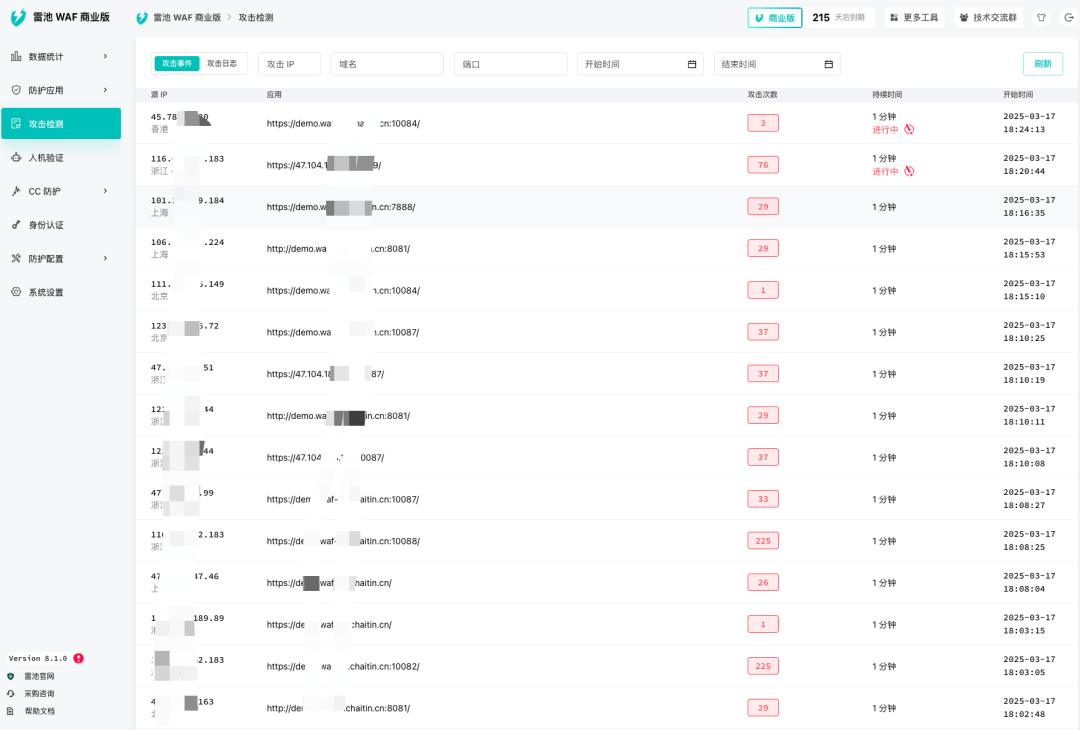Click the 攻击次数 column header
This screenshot has height=730, width=1080.
[x=762, y=95]
